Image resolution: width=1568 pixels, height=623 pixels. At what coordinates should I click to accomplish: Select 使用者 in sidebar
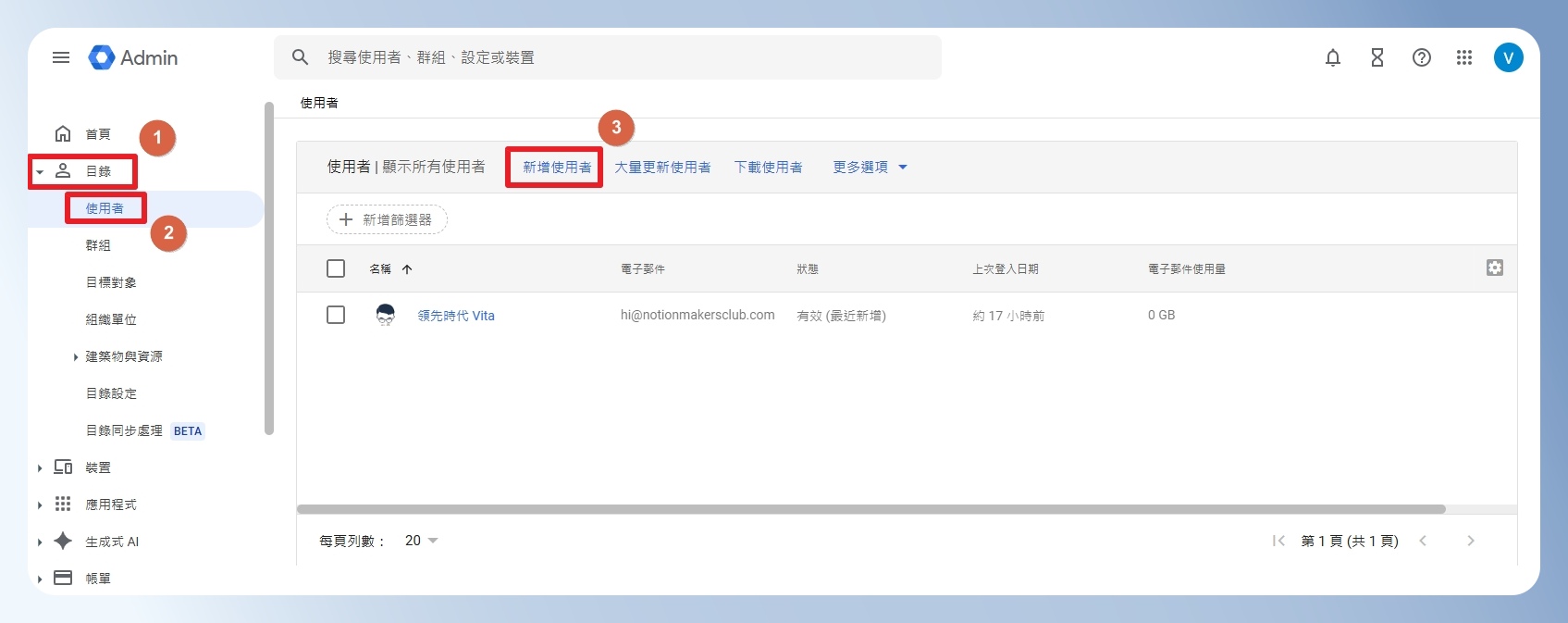(105, 208)
